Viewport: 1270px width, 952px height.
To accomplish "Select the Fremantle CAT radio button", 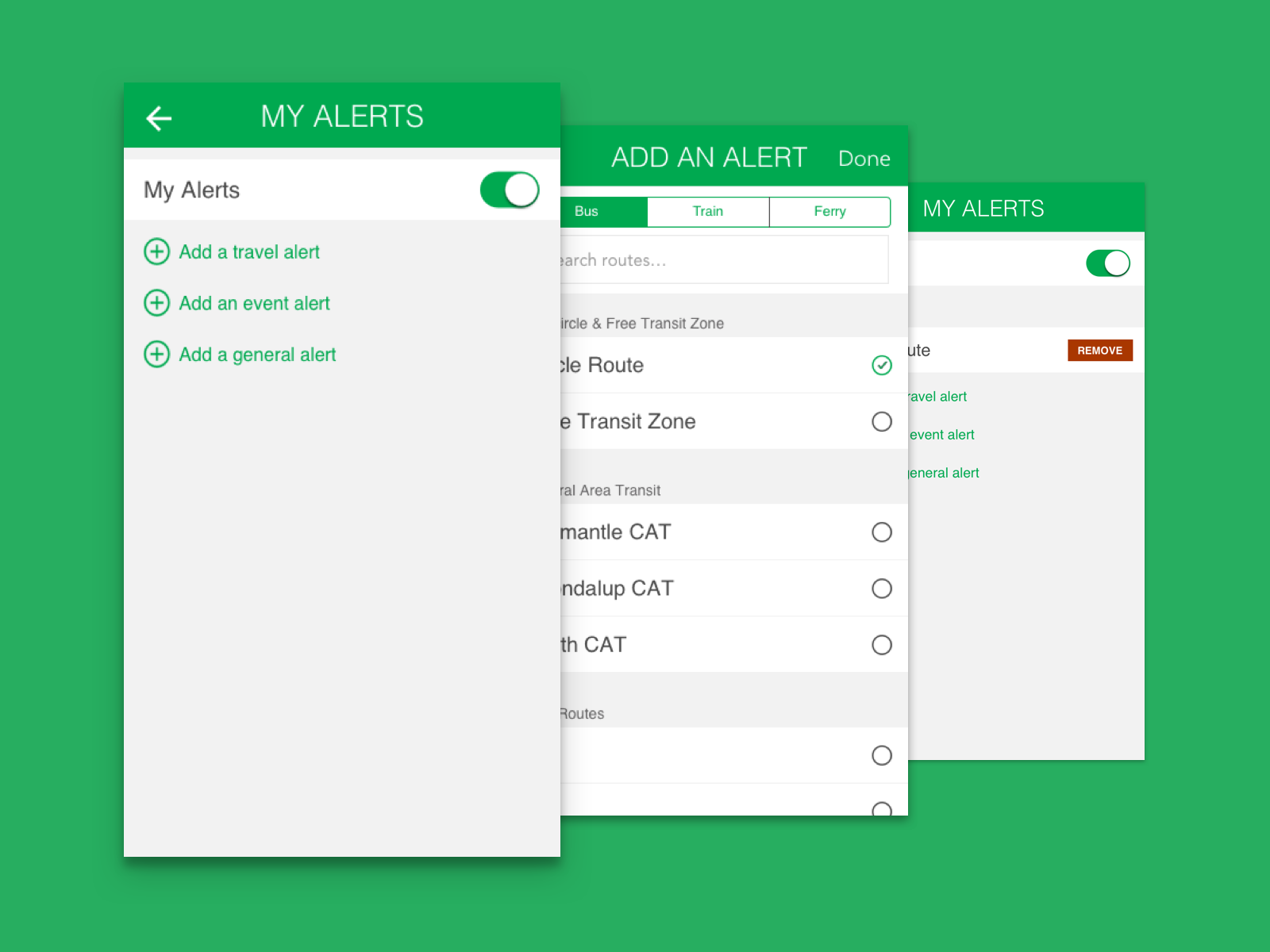I will tap(881, 532).
